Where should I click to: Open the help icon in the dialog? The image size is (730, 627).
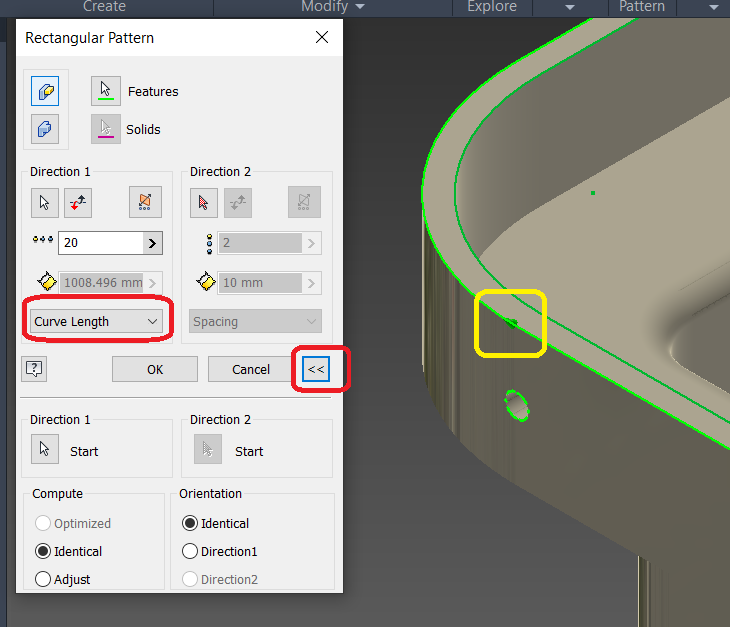[x=34, y=369]
